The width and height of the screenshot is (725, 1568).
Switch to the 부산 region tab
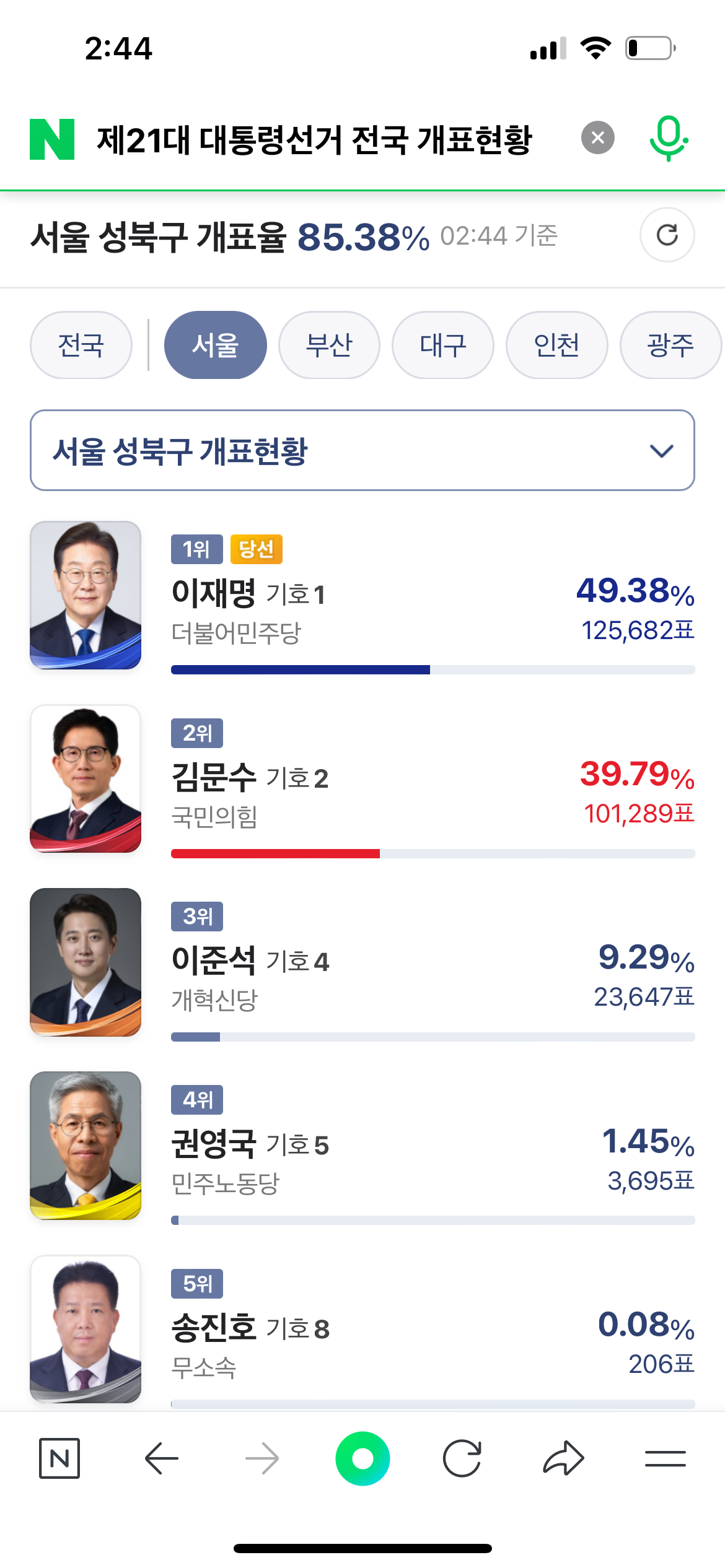coord(329,345)
